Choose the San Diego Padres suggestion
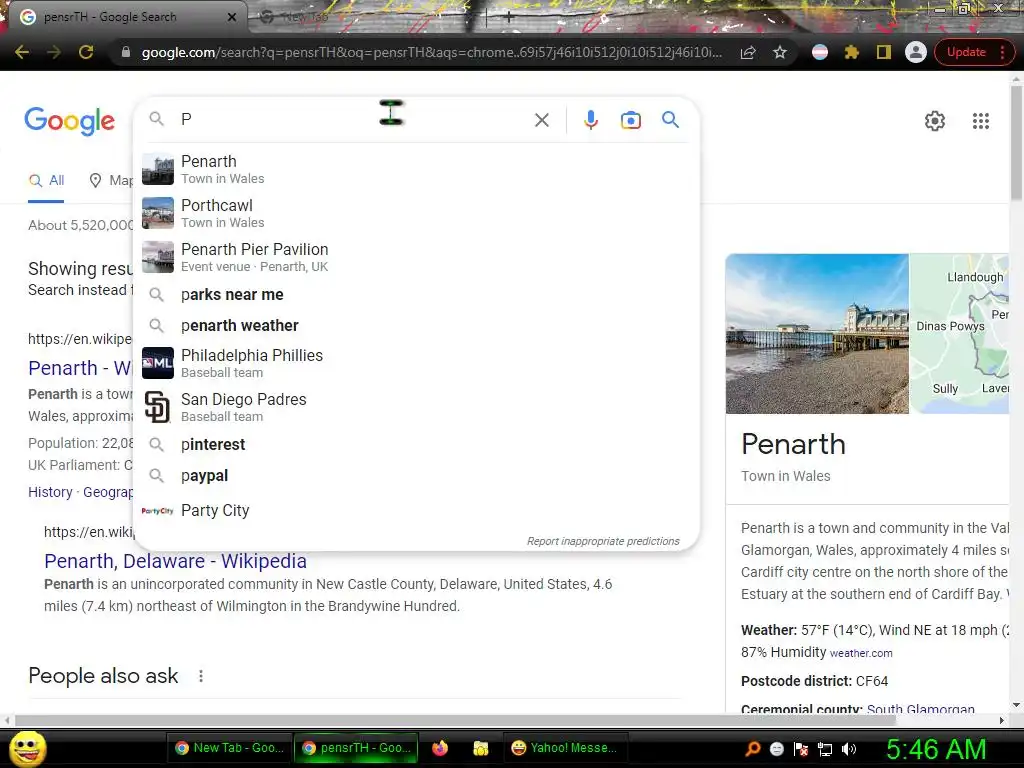Screen dimensions: 1024x768 point(416,407)
